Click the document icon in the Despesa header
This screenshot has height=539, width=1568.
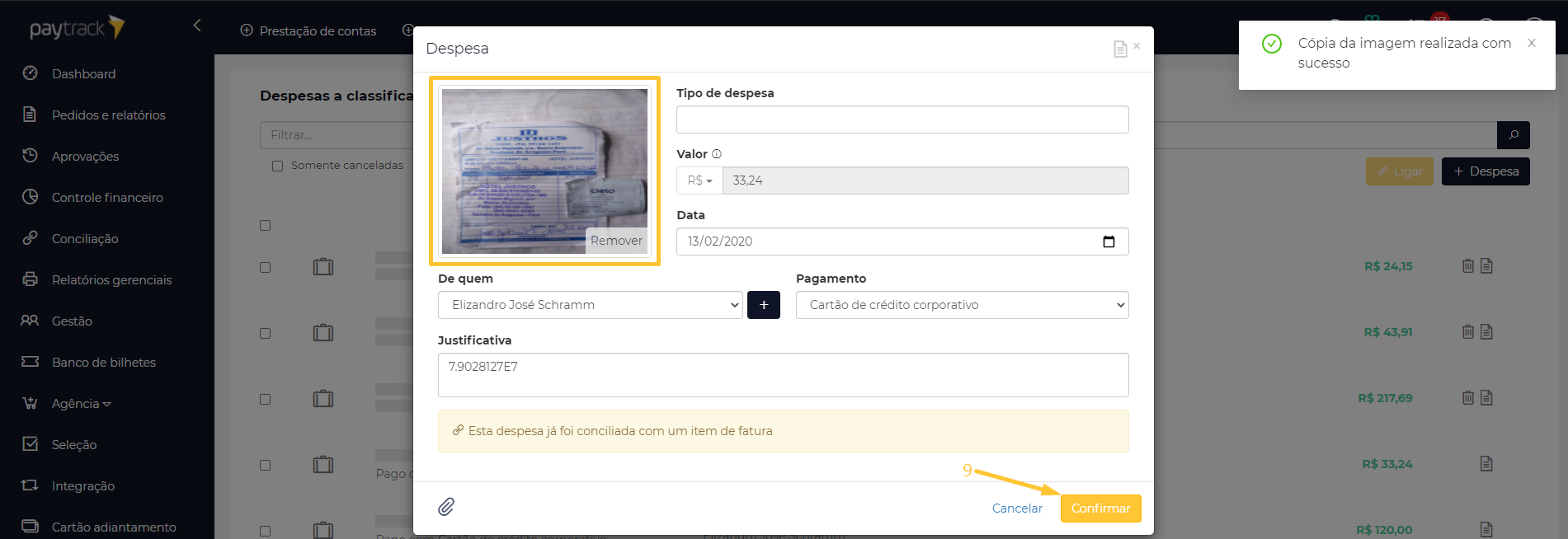1119,49
